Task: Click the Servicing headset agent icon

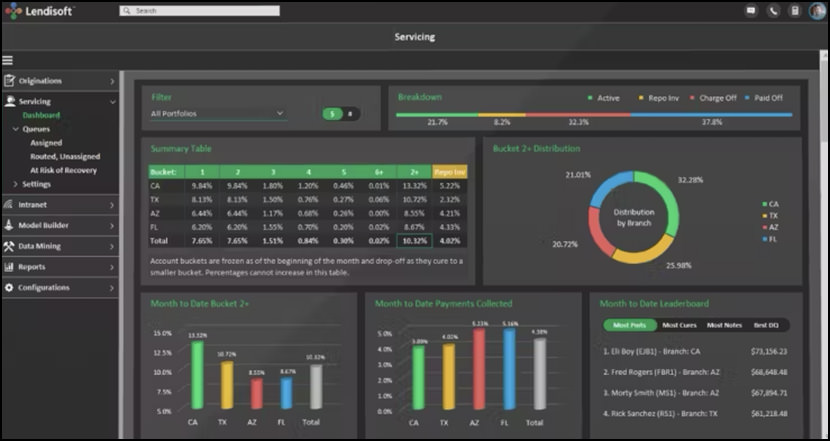Action: 9,101
